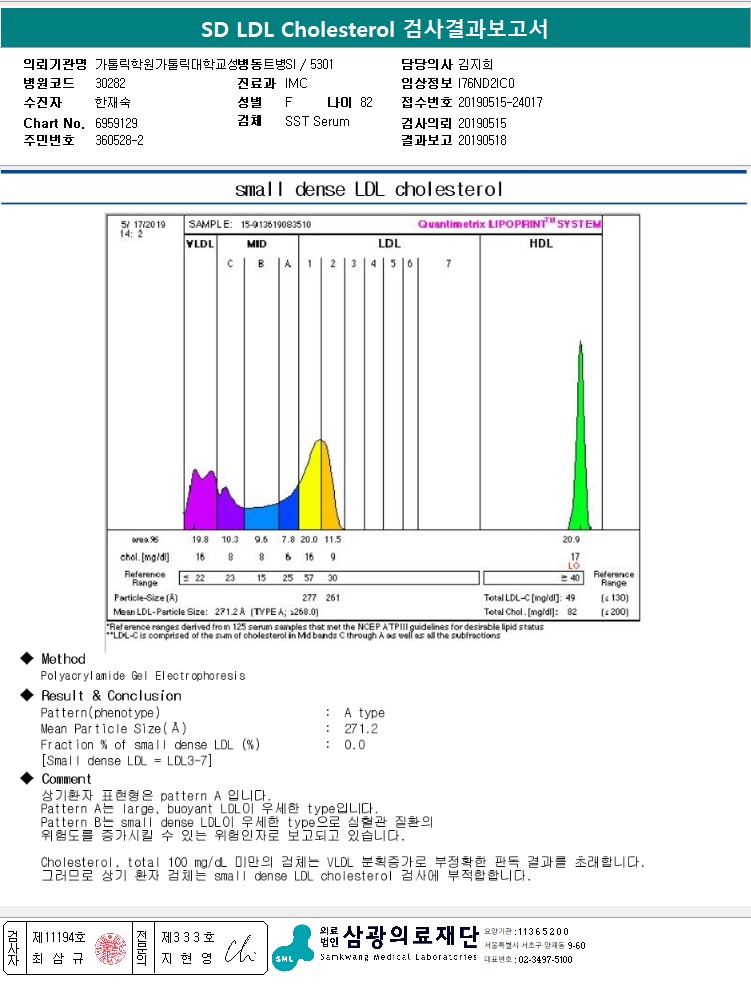Click the reception number 20190515-24017

500,102
